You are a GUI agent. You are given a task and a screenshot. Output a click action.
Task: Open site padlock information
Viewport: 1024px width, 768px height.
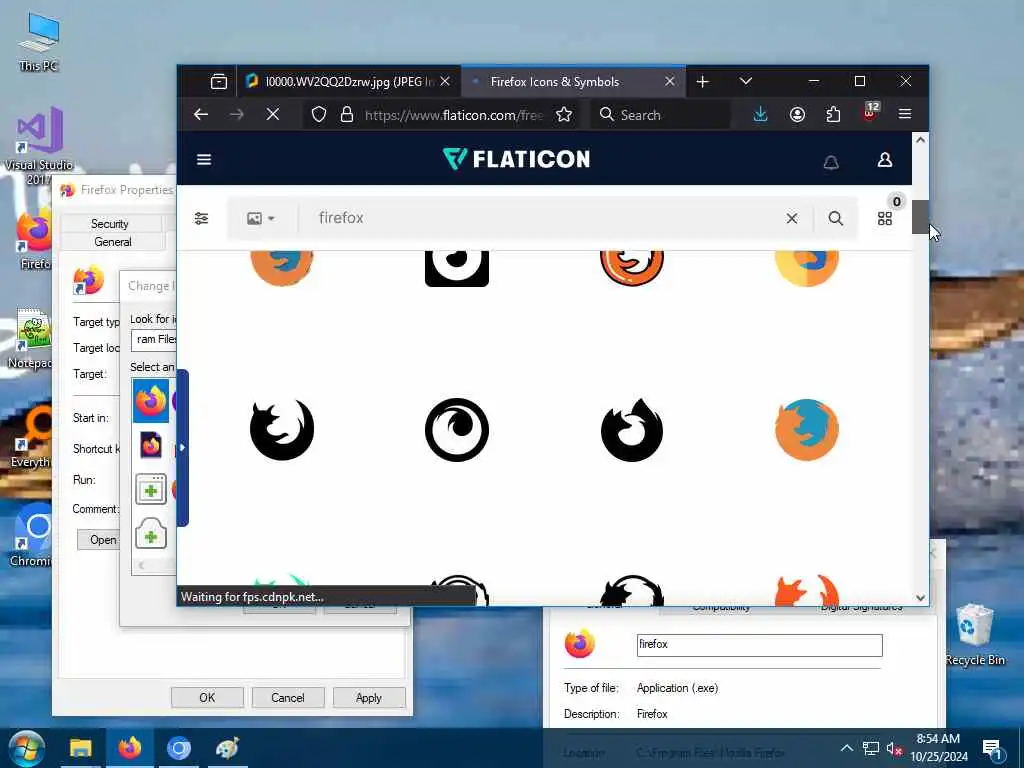(x=347, y=114)
